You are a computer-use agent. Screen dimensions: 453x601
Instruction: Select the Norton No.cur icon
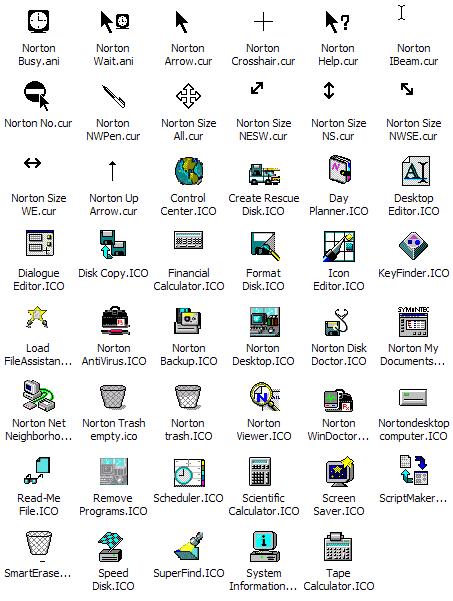pos(37,95)
